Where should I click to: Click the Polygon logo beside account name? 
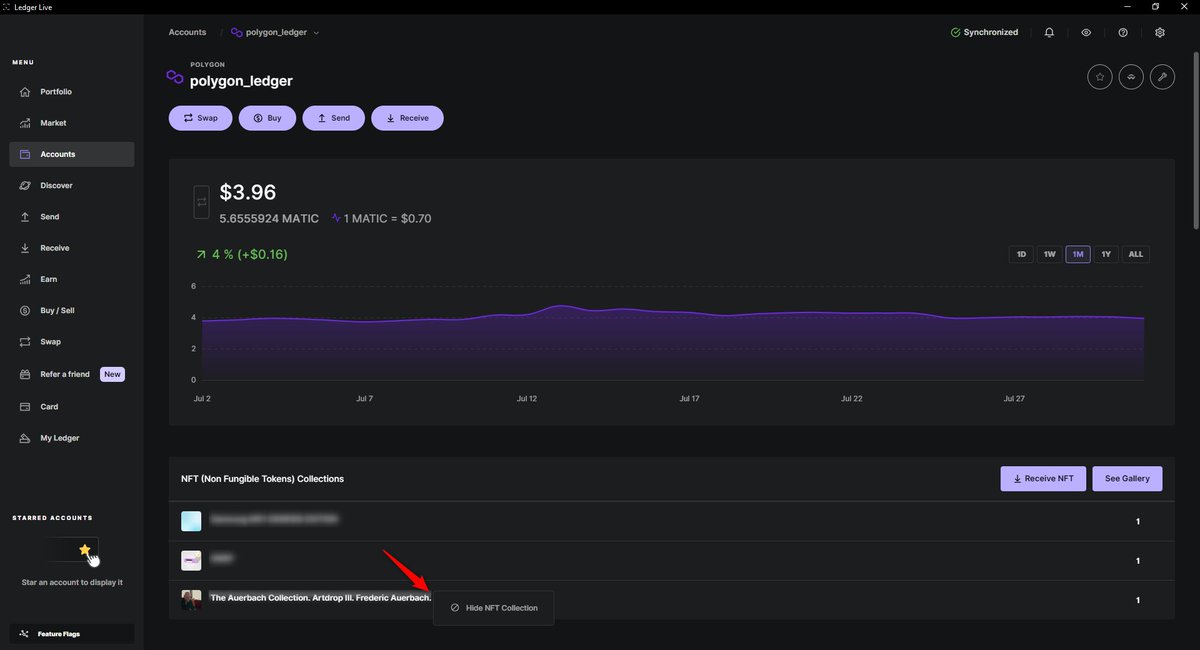pyautogui.click(x=175, y=77)
